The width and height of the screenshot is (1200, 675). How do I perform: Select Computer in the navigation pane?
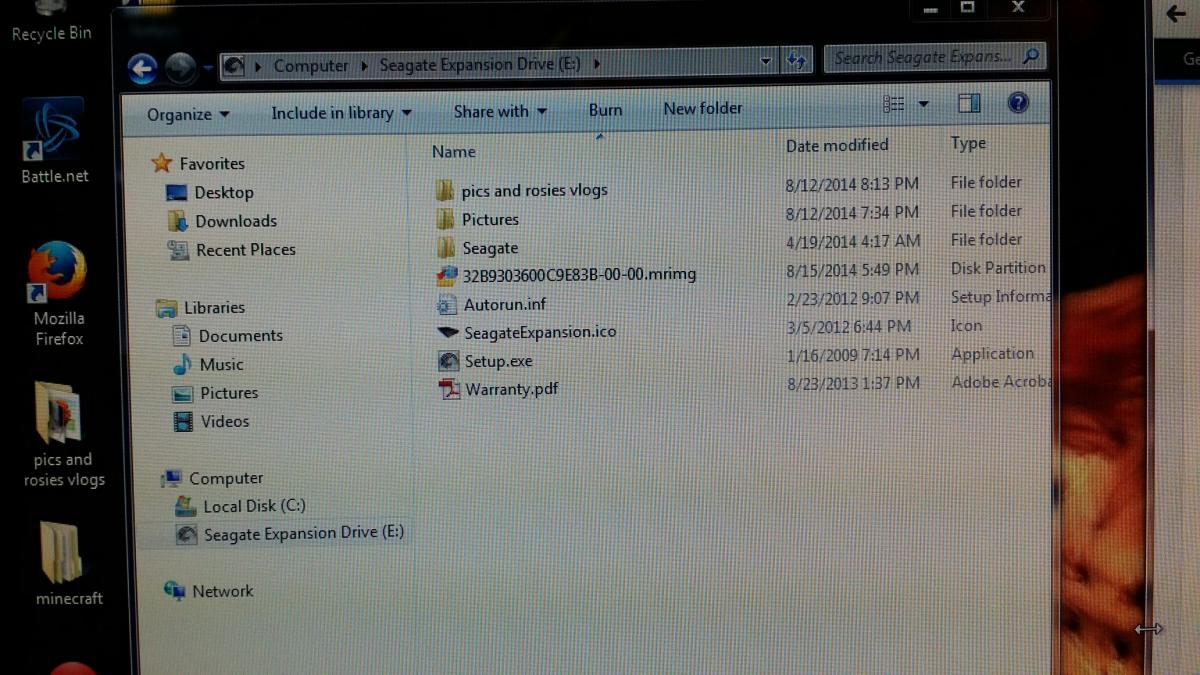click(x=226, y=479)
